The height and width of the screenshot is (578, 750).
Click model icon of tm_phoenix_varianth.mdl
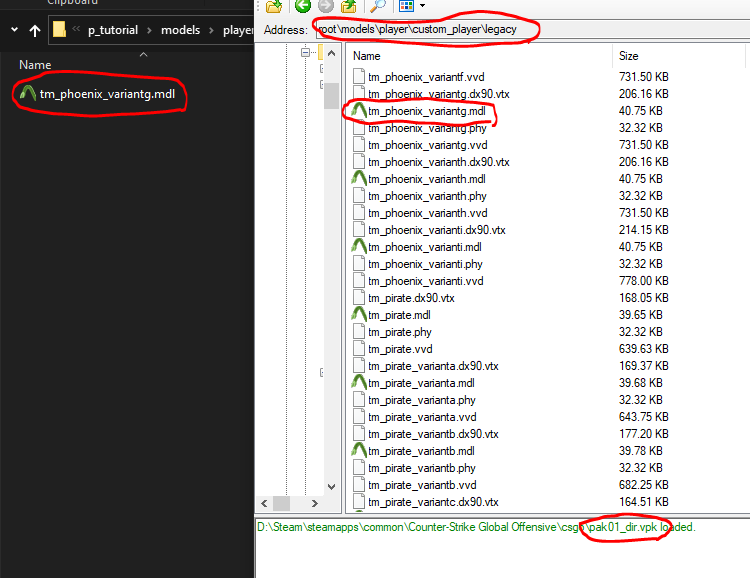coord(359,178)
